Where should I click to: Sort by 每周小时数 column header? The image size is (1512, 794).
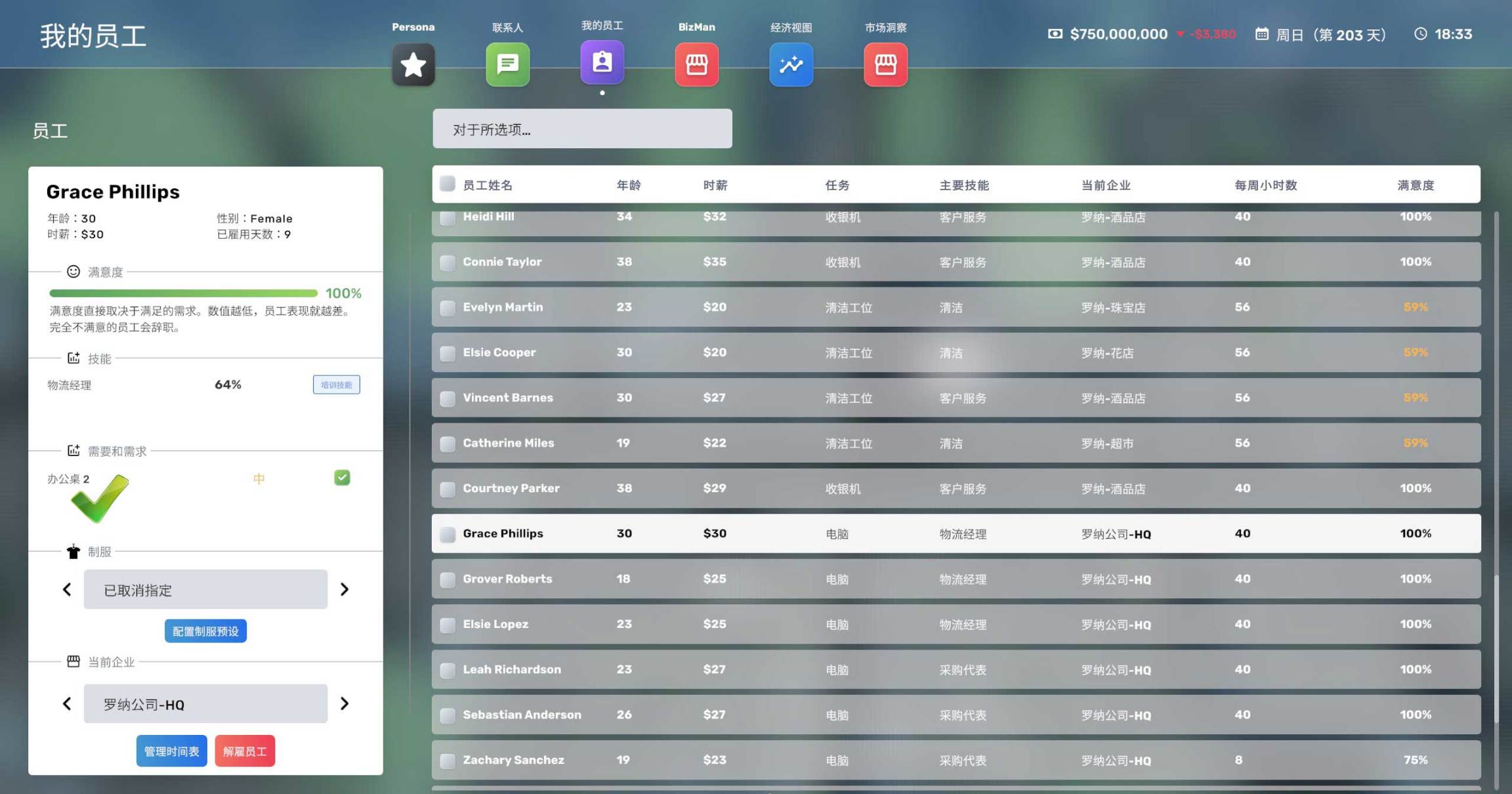click(x=1266, y=185)
